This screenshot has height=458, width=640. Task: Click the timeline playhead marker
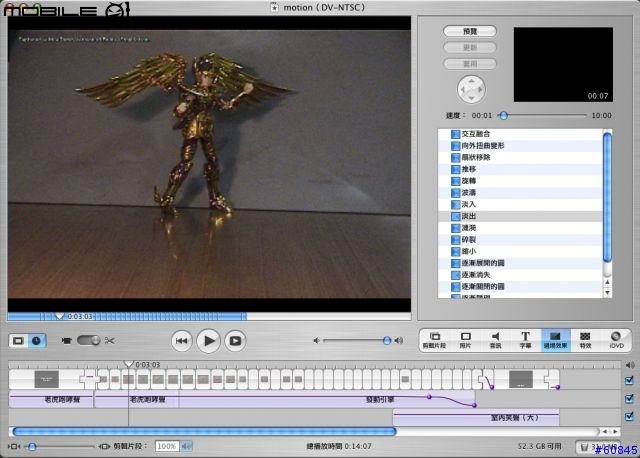(x=129, y=364)
